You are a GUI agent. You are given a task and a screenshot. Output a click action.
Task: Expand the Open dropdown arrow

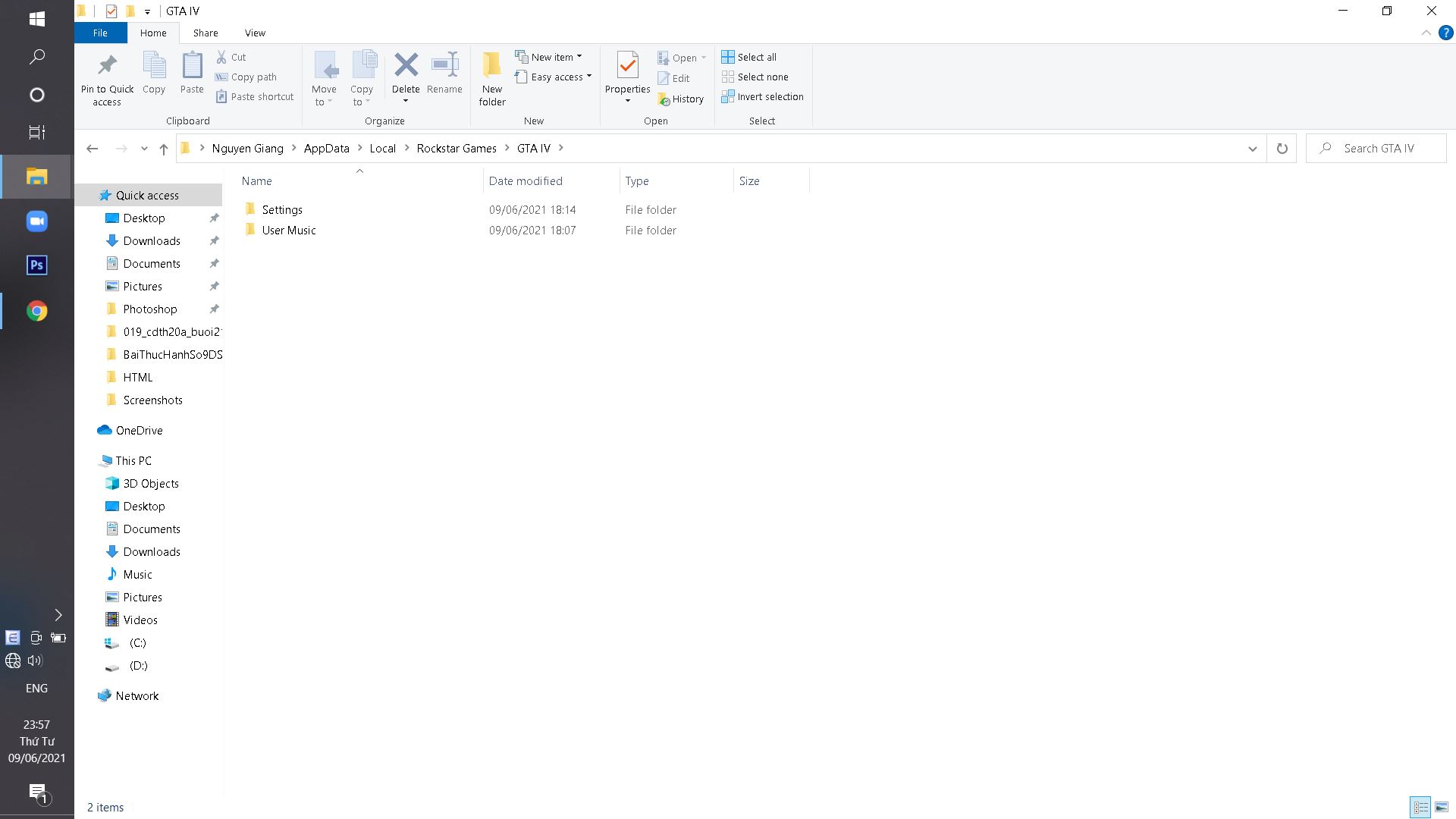pos(703,58)
